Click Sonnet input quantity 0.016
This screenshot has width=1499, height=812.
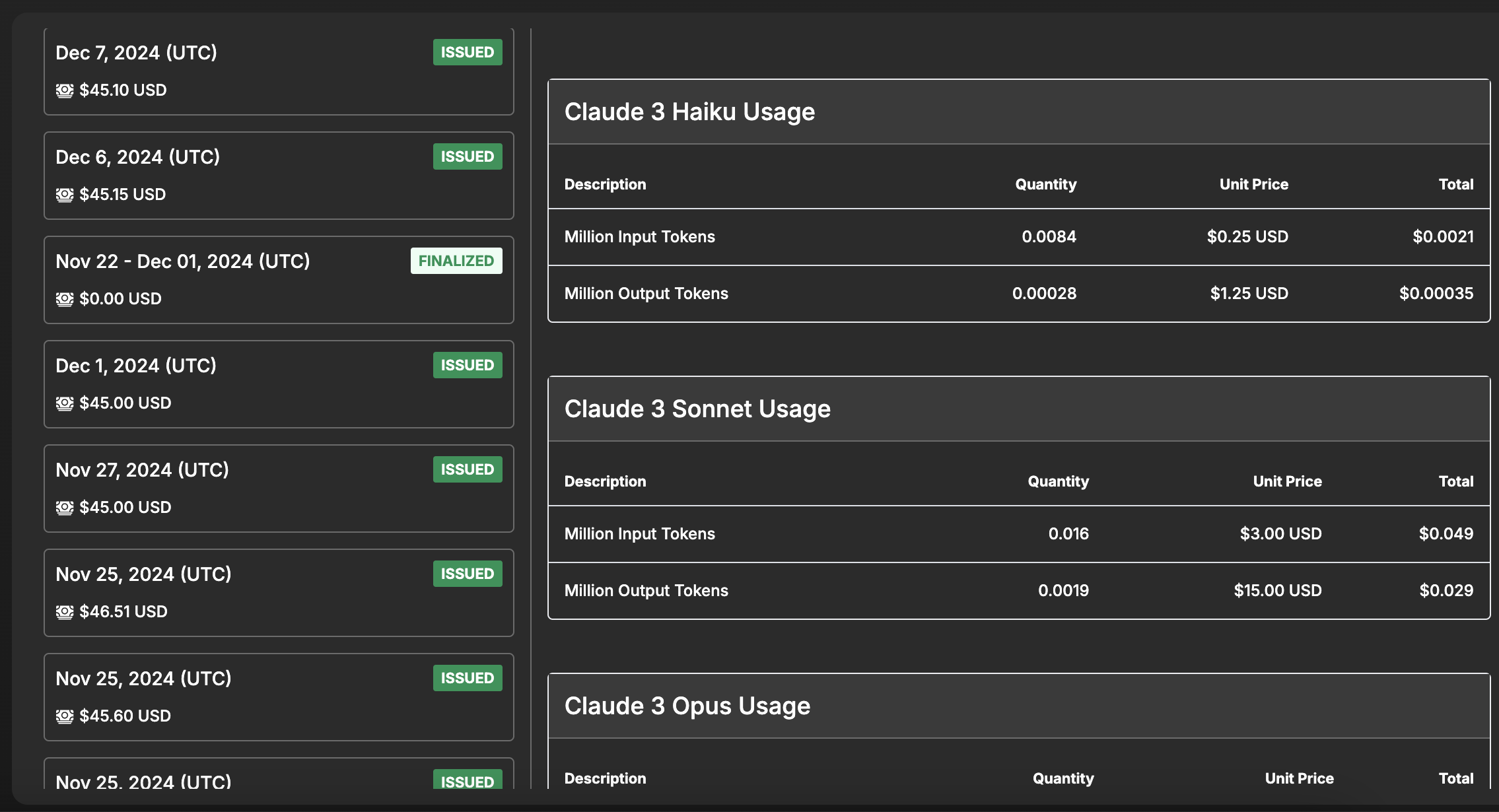[1068, 533]
